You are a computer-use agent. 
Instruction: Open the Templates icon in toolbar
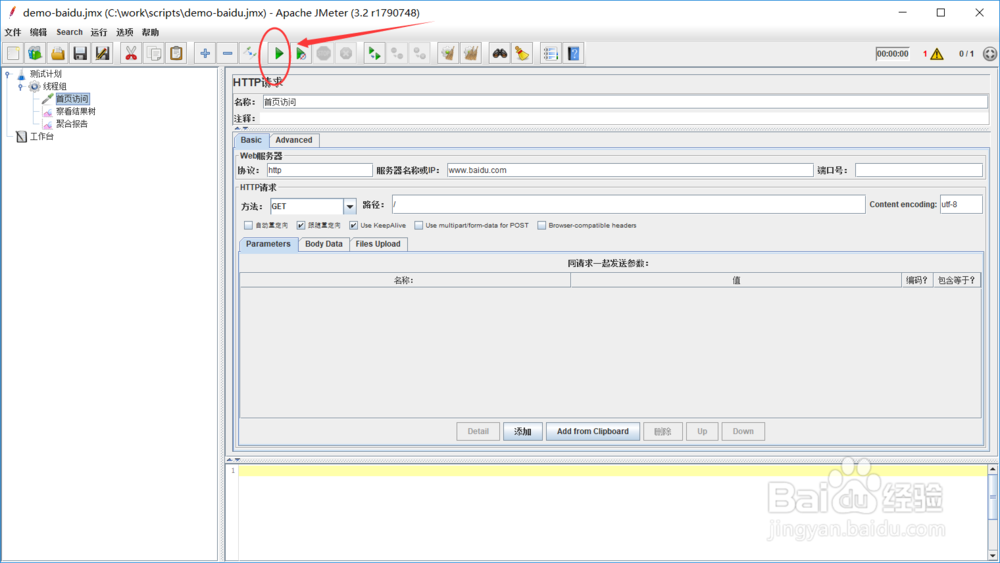coord(35,54)
